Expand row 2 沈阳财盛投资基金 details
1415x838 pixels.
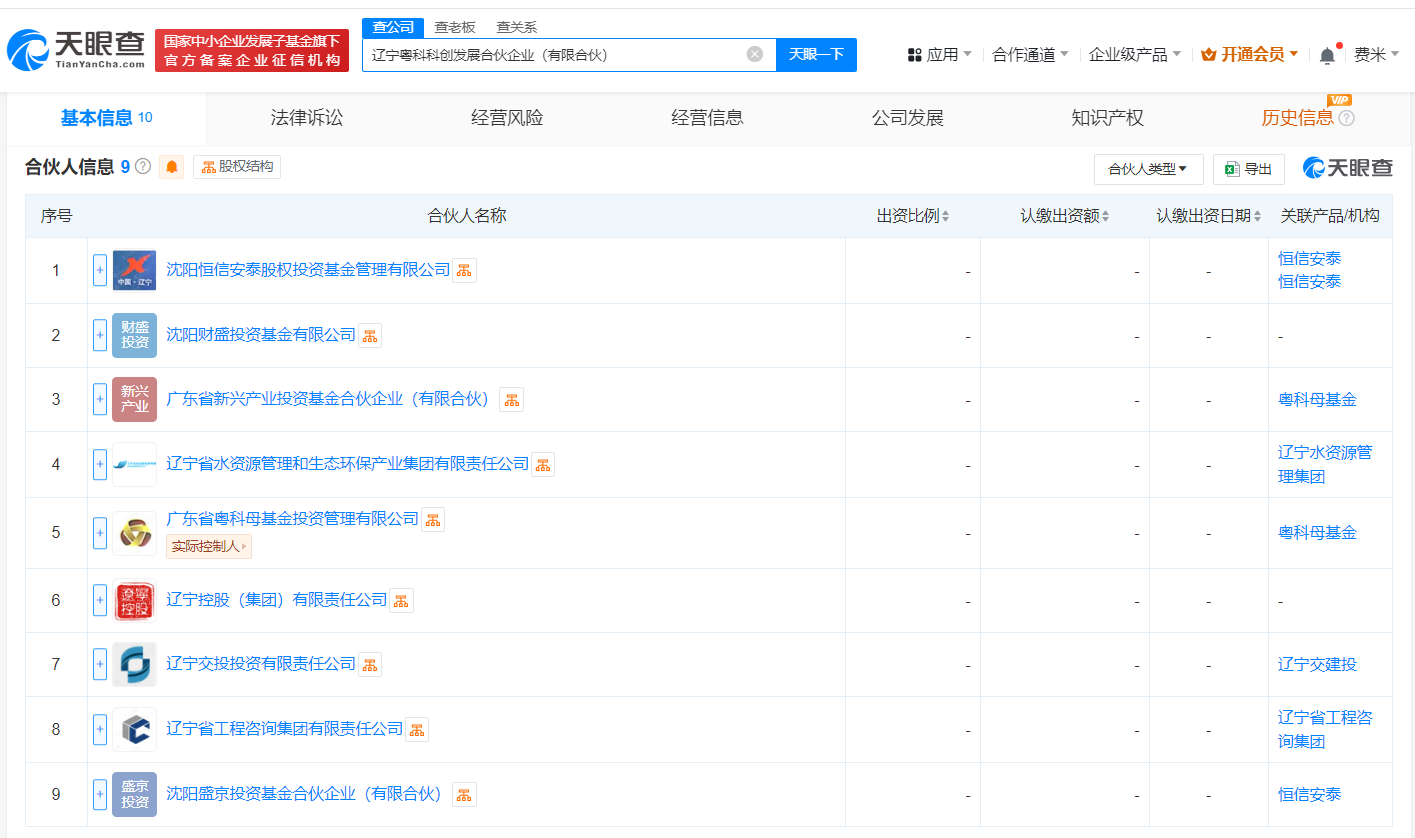(x=100, y=335)
